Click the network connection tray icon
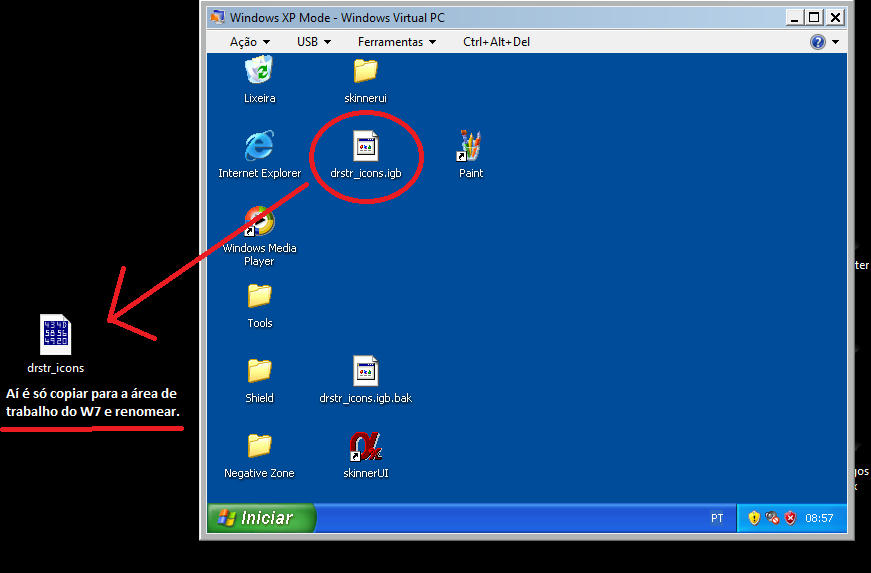 tap(772, 518)
